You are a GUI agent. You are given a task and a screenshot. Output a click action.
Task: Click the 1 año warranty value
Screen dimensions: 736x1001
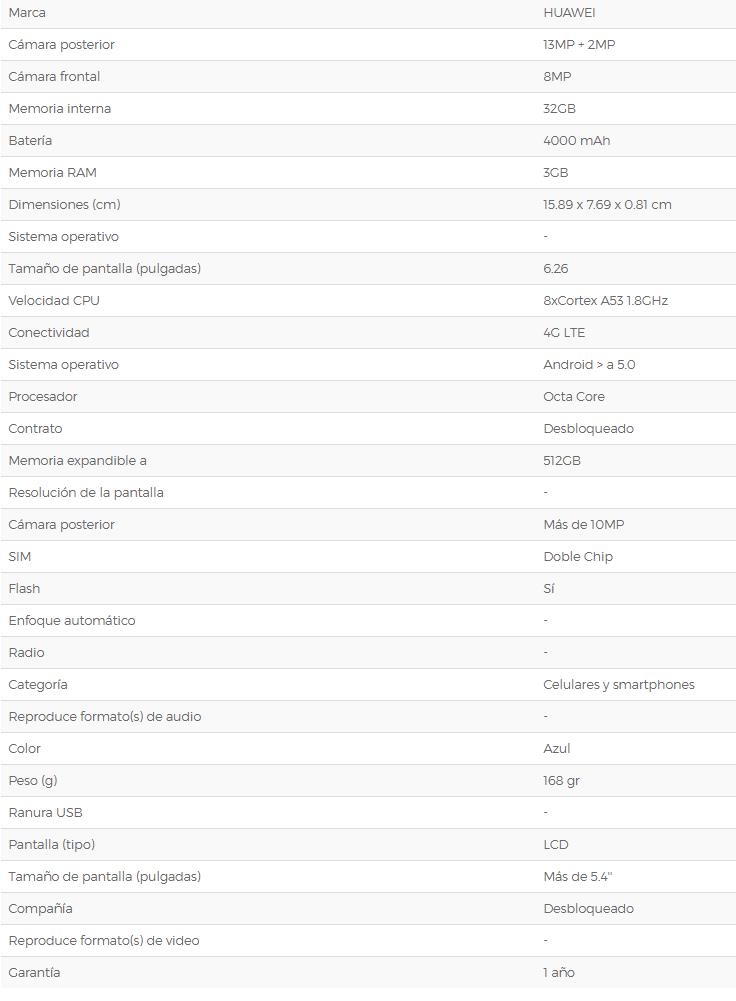point(559,972)
